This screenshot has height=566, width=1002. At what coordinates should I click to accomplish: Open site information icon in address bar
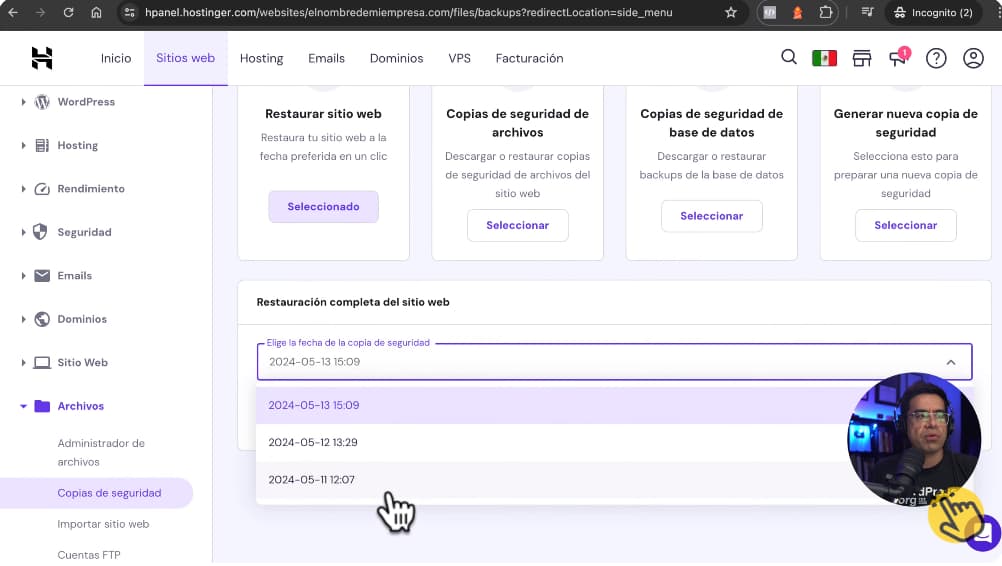coord(130,12)
